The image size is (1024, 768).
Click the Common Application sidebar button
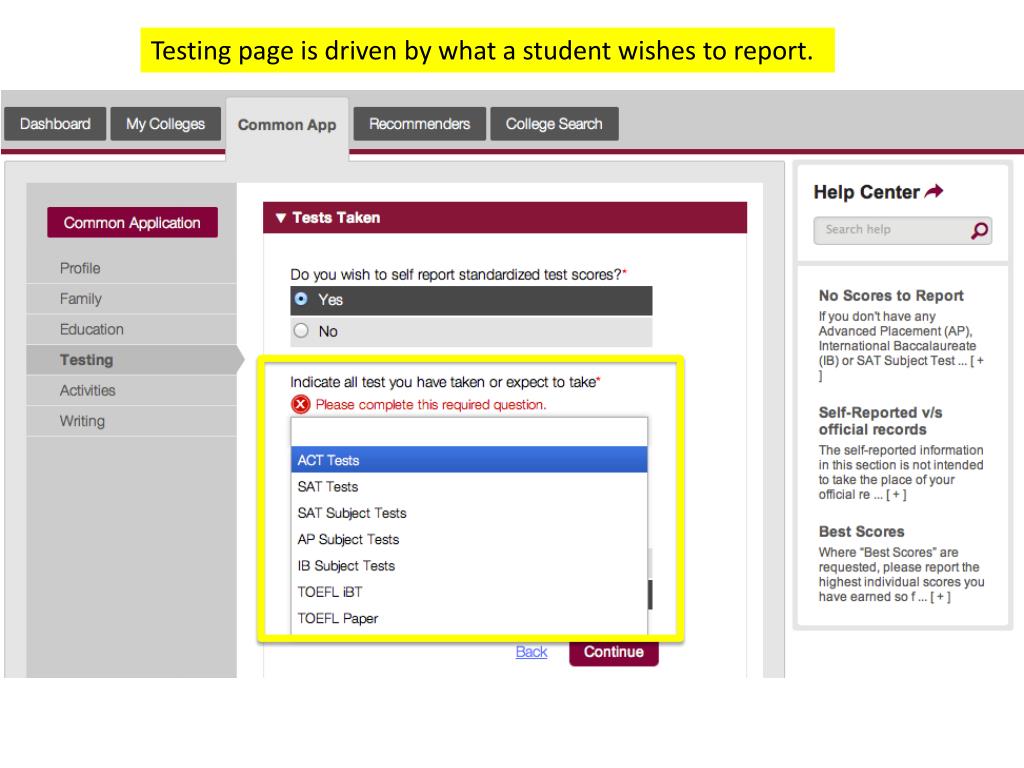[132, 223]
